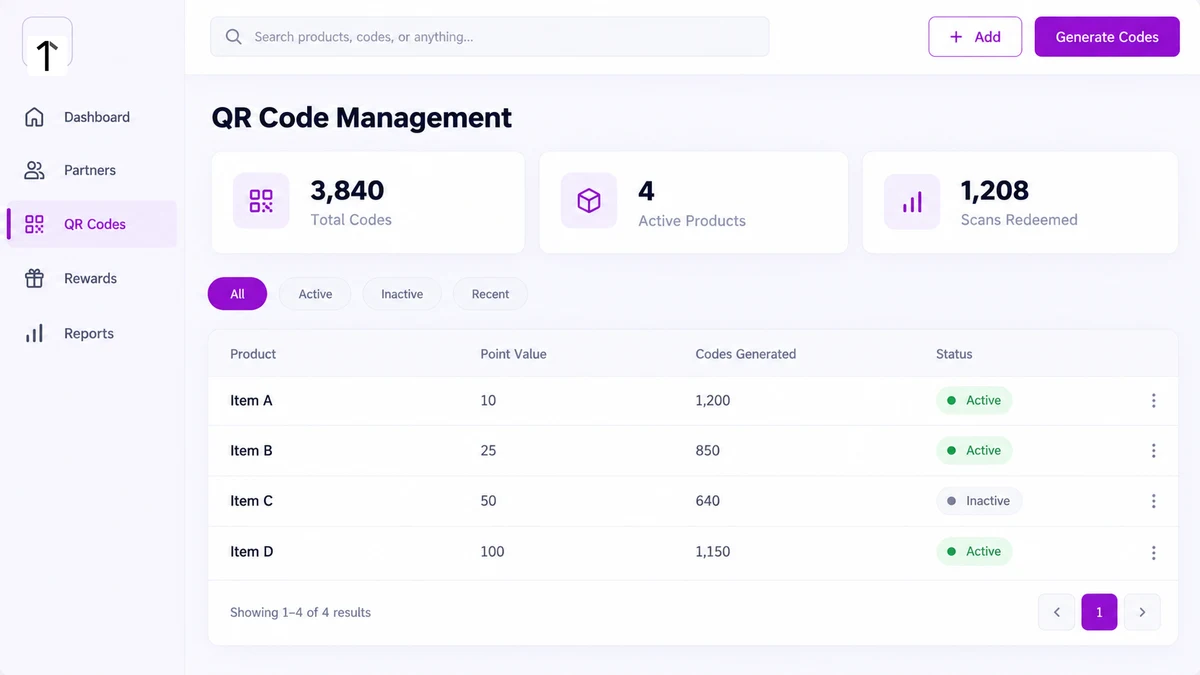Click the 850 codes generated cell

point(707,451)
